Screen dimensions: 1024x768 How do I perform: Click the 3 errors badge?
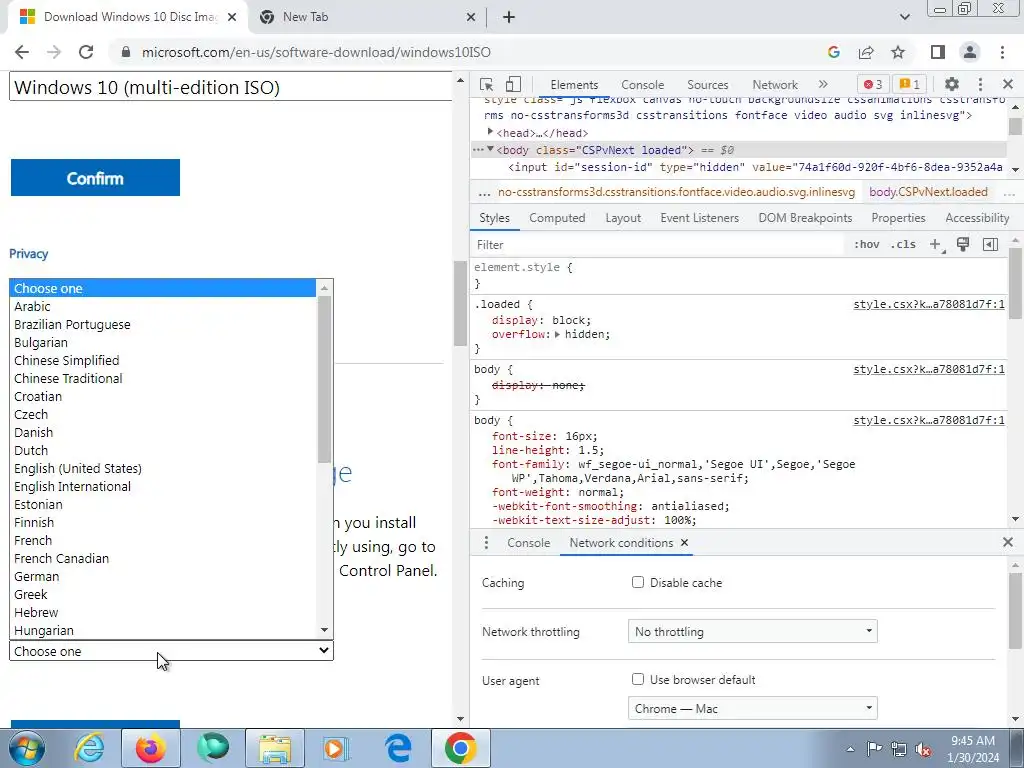point(872,84)
